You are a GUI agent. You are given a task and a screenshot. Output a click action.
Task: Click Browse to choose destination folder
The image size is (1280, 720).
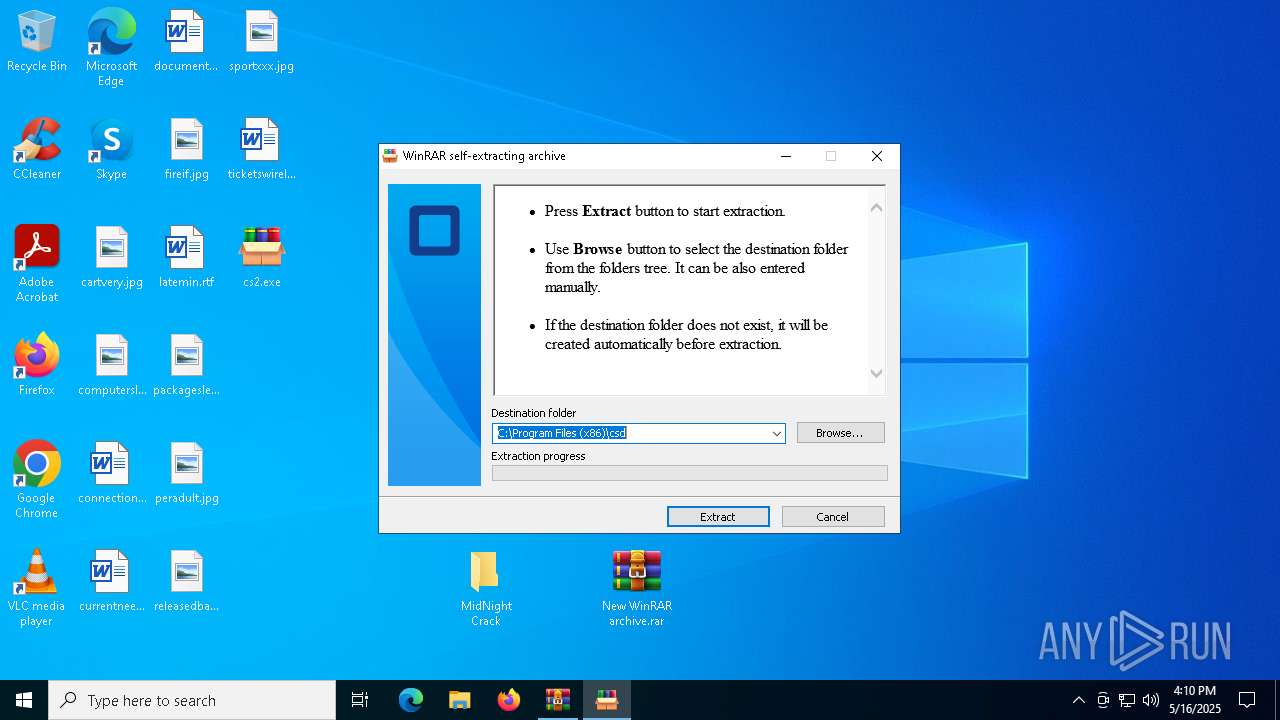pyautogui.click(x=840, y=433)
